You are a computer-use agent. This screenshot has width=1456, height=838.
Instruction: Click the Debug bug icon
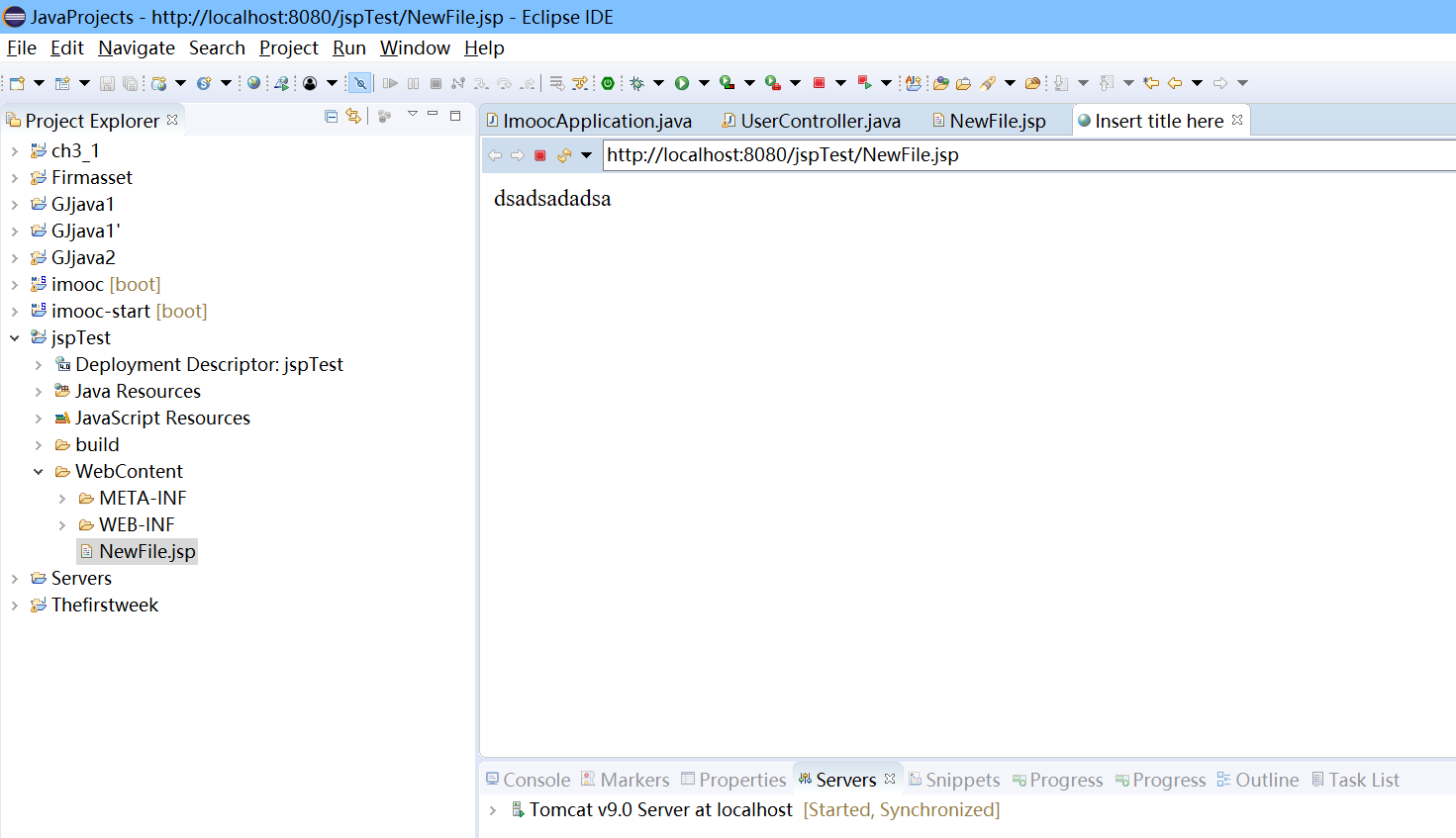click(636, 83)
